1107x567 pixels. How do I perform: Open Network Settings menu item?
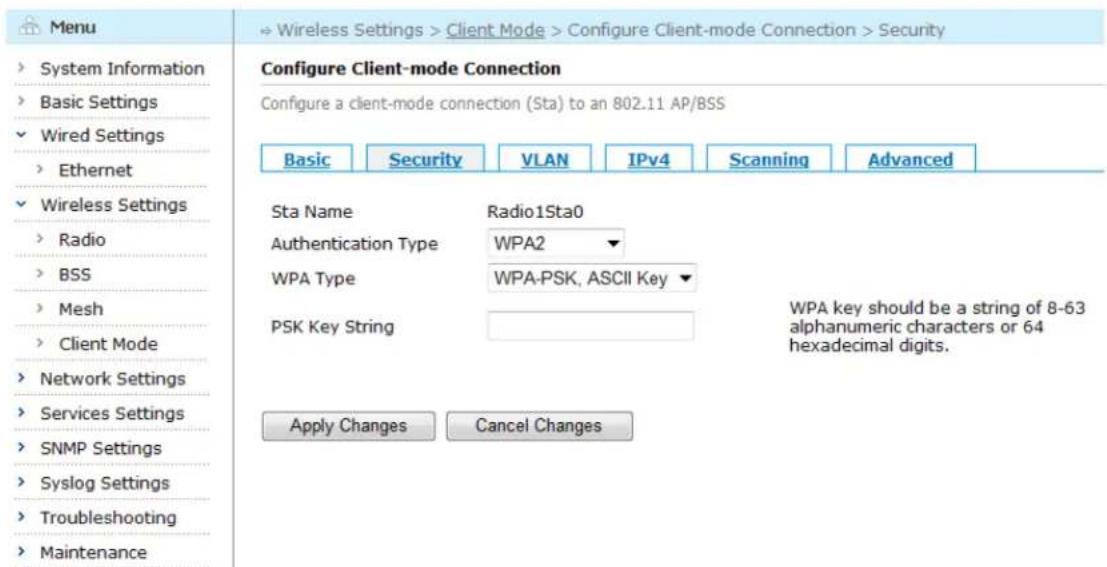coord(113,378)
